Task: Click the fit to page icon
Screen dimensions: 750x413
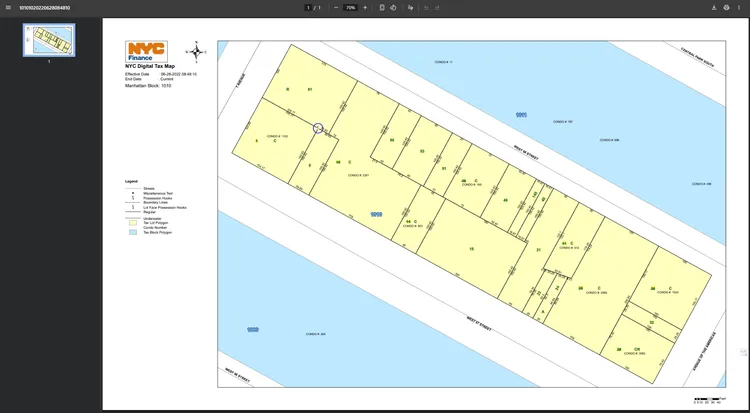Action: [382, 7]
